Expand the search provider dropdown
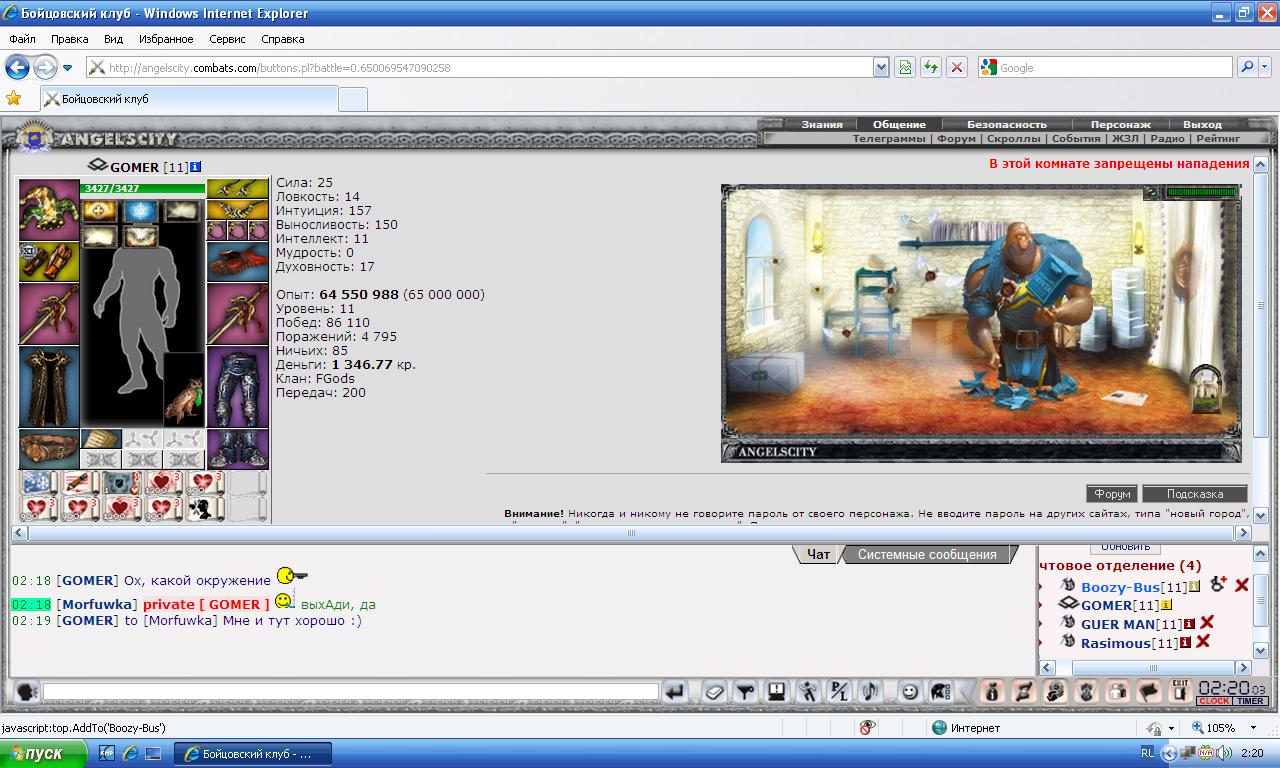Screen dimensions: 1280x768 pyautogui.click(x=1266, y=67)
